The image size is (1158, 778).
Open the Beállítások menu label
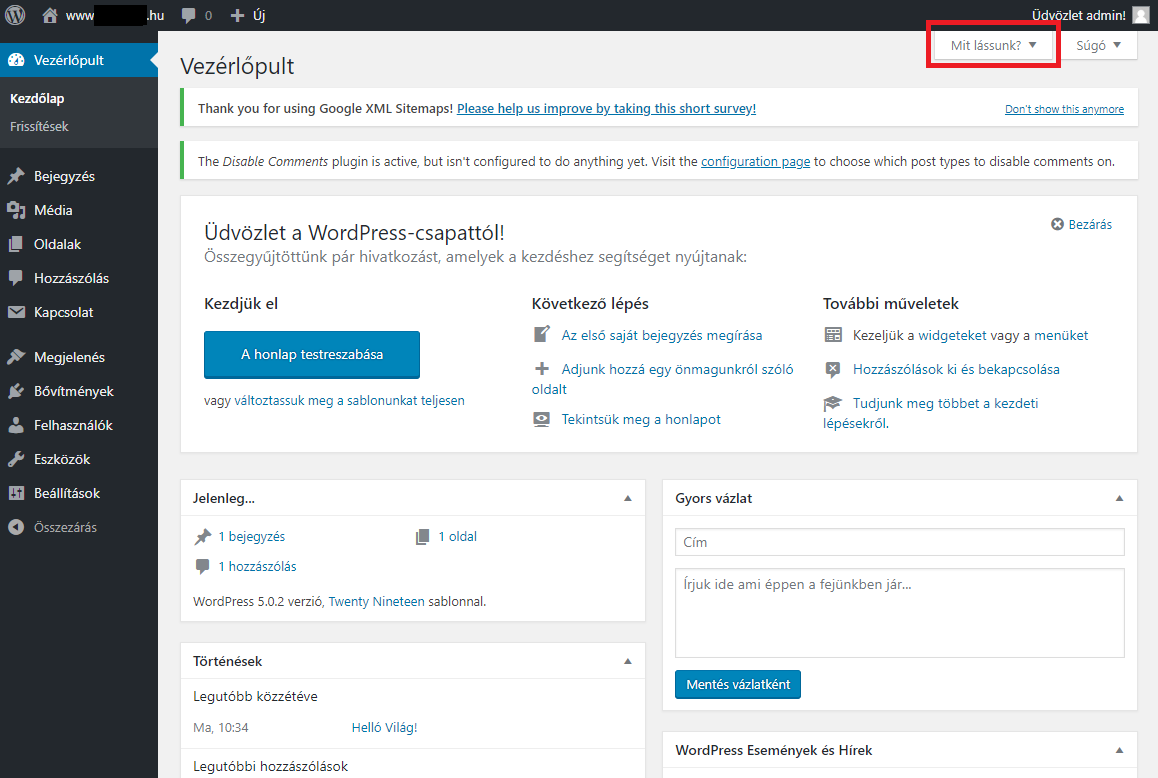tap(66, 493)
